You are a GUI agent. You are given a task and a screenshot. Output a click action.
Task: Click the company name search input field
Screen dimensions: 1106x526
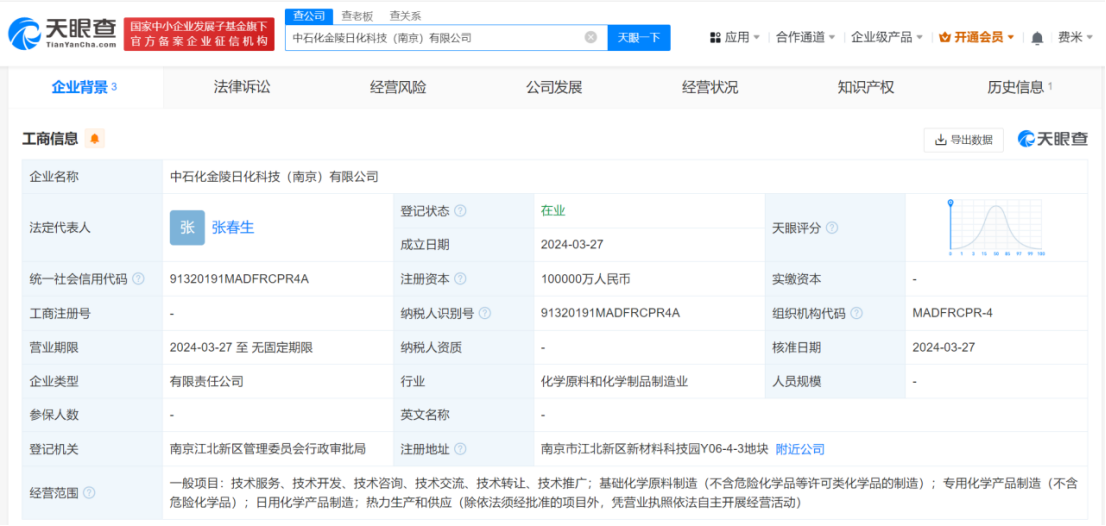[x=435, y=37]
